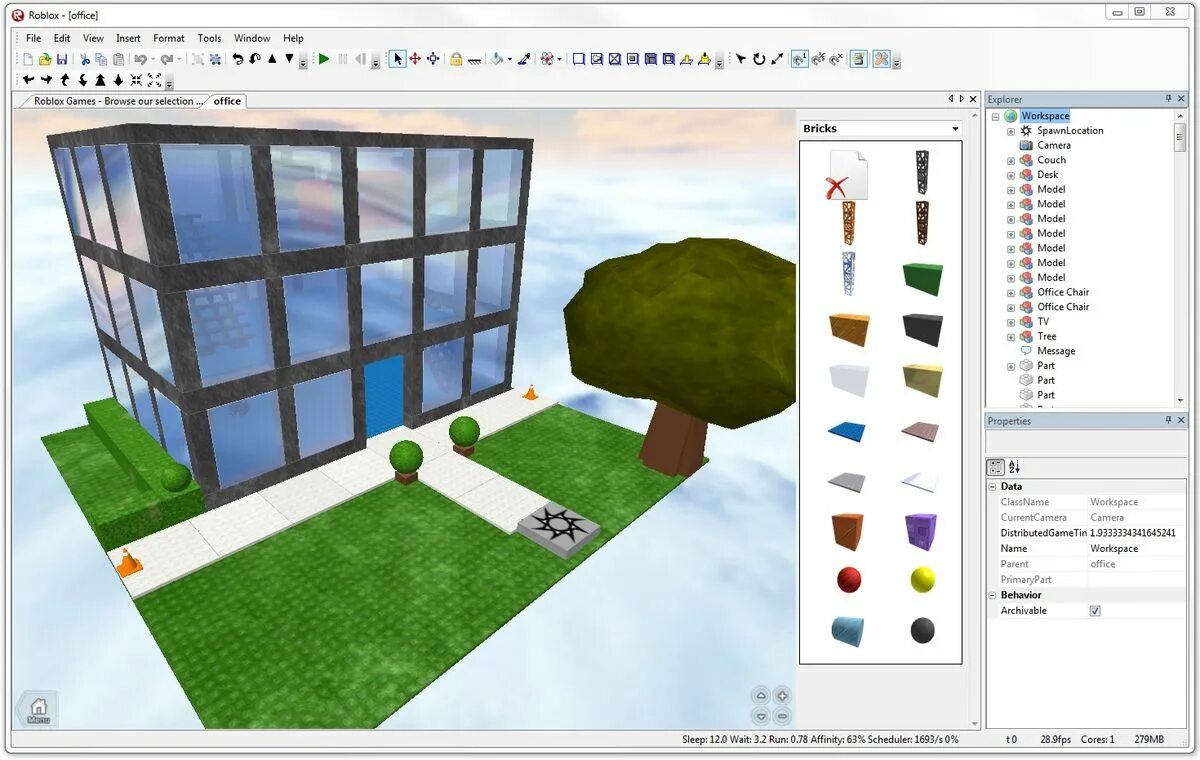
Task: Start simulation with the green Play button
Action: [324, 59]
